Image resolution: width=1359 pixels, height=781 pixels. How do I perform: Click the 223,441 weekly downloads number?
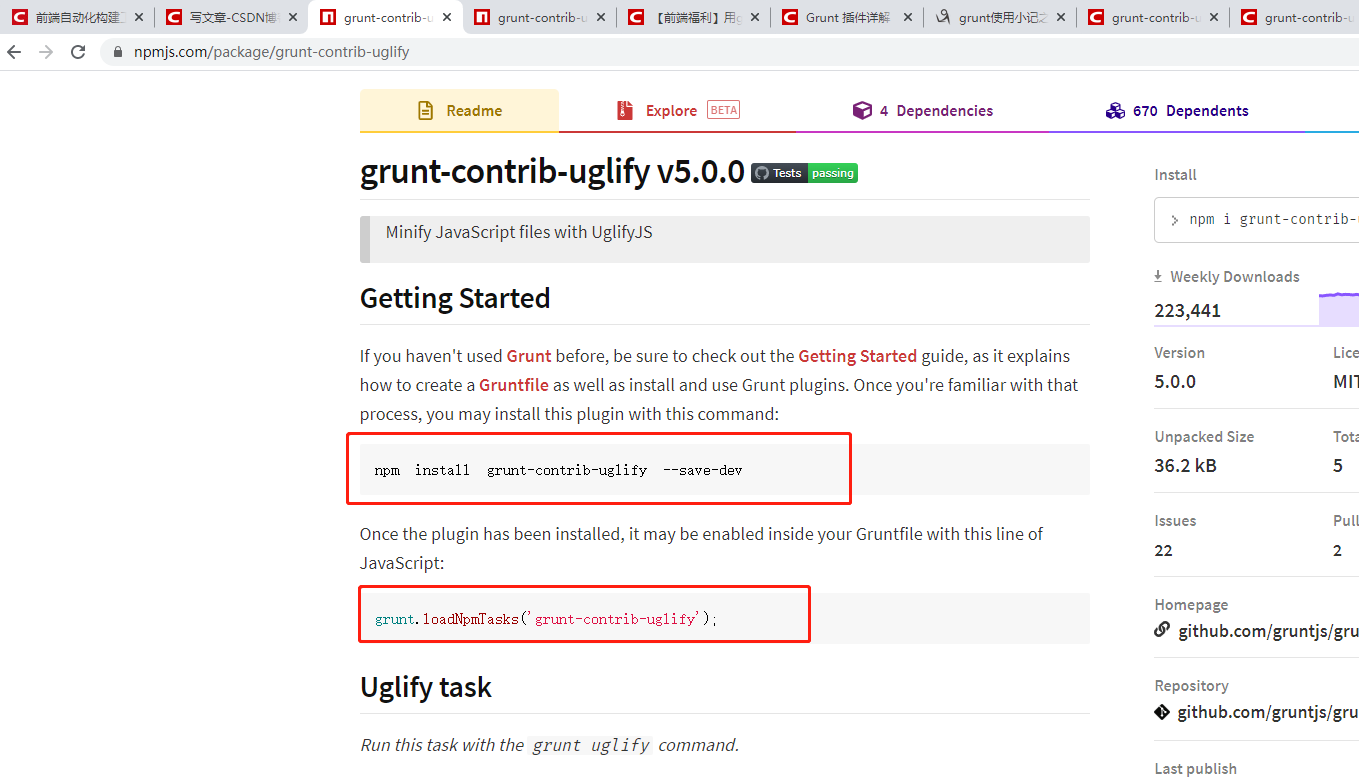pos(1187,311)
